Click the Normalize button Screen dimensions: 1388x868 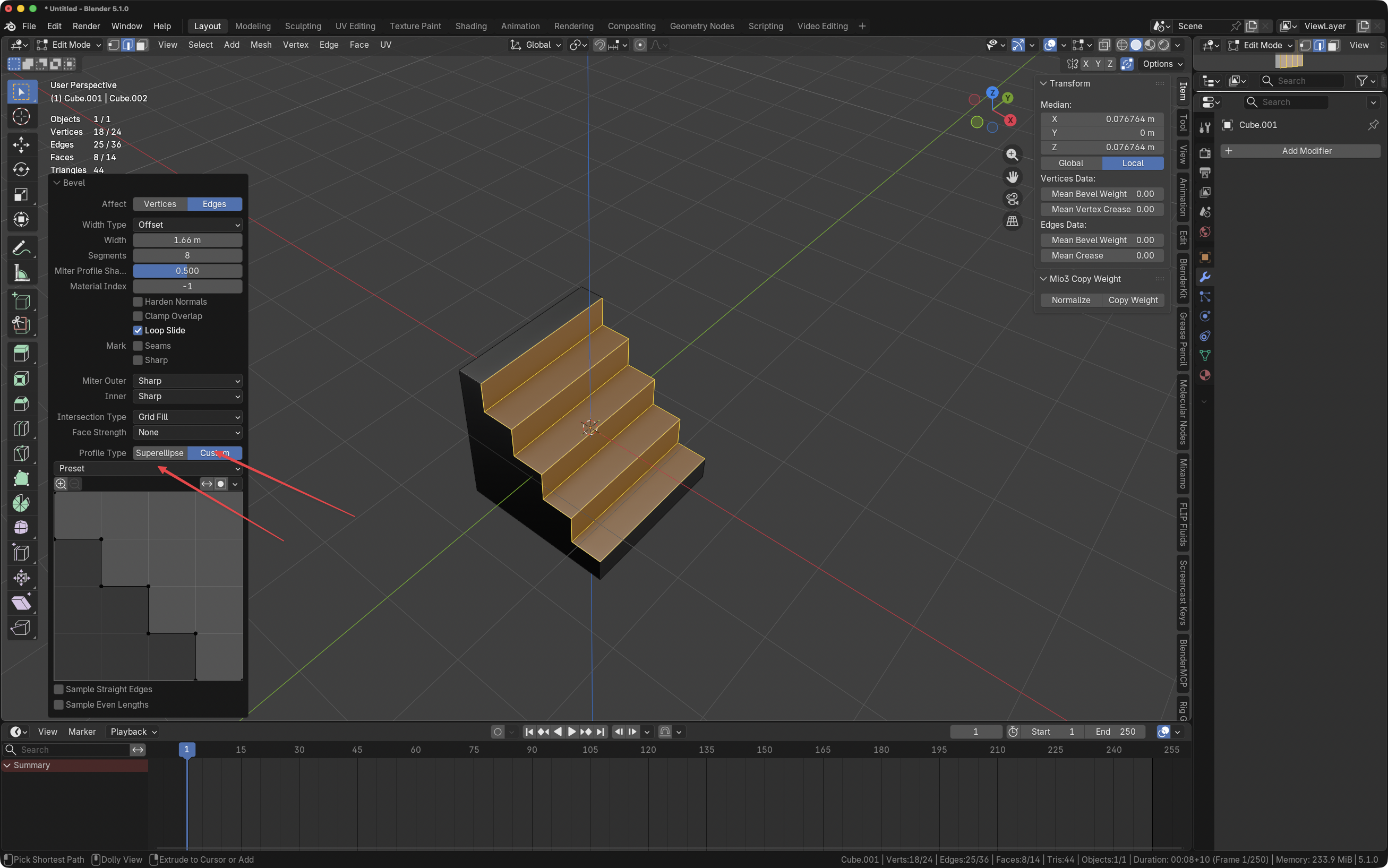click(1071, 300)
